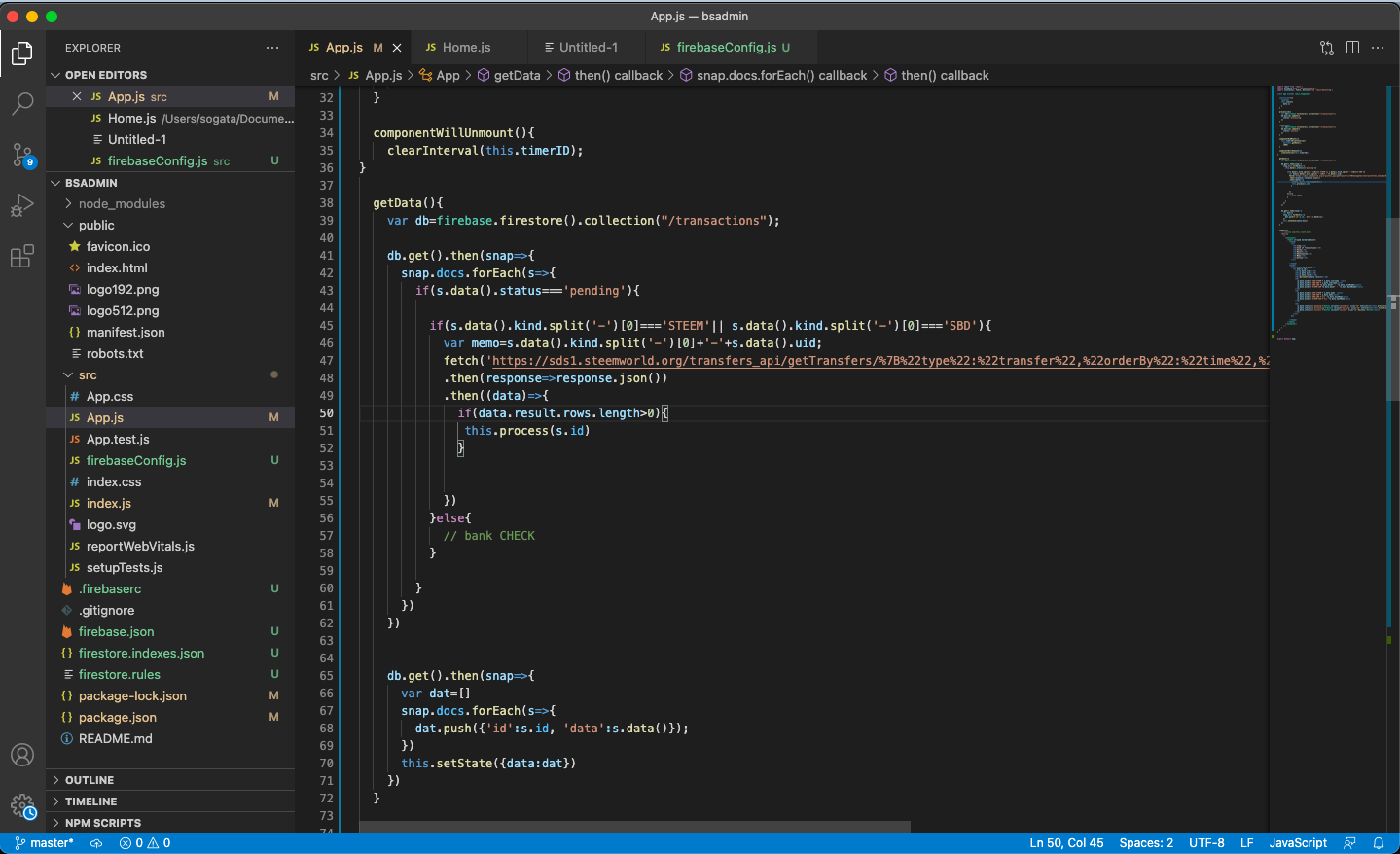This screenshot has width=1400, height=854.
Task: Open the Accounts menu icon
Action: [22, 755]
